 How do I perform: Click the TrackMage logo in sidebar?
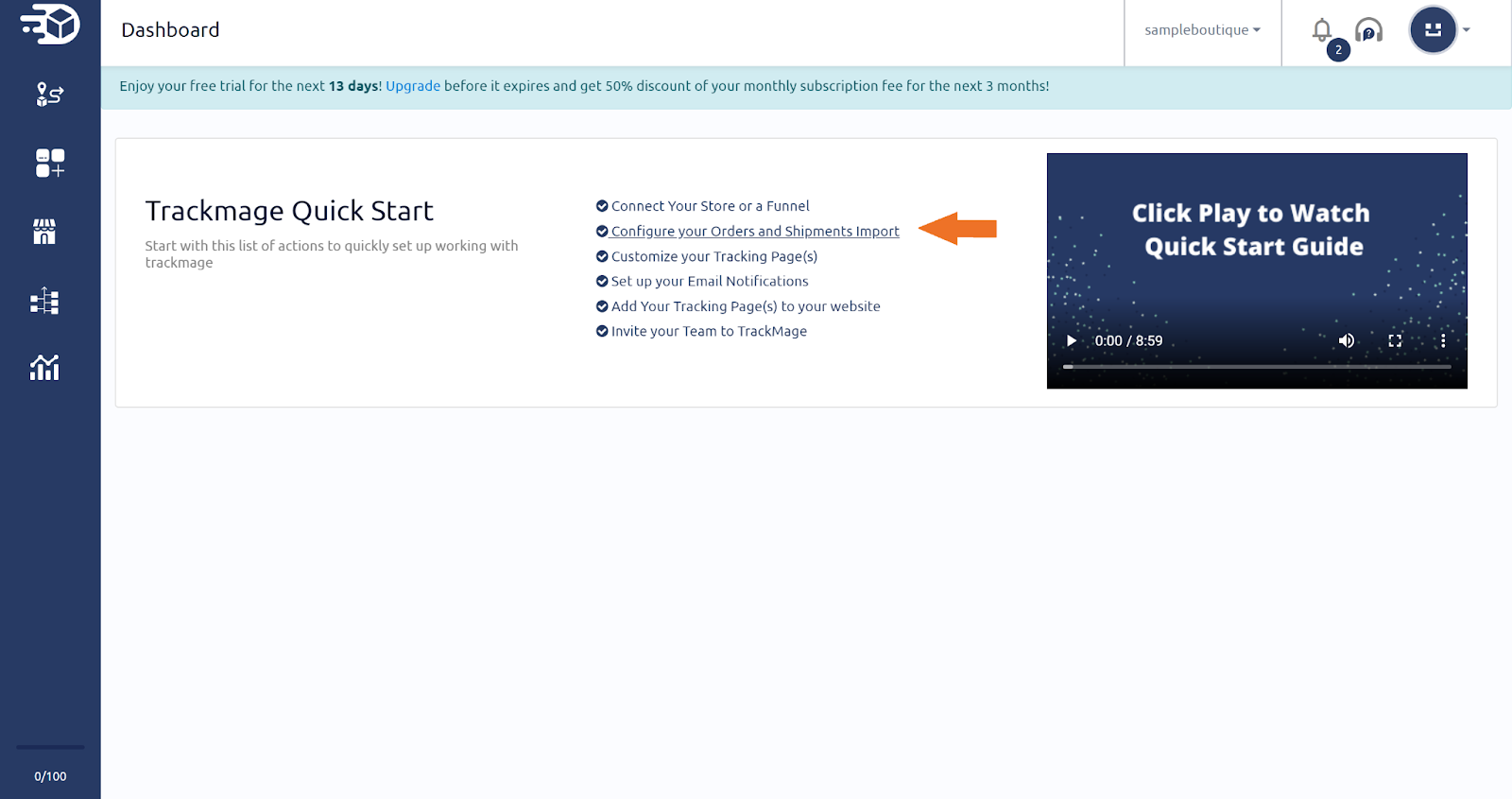pyautogui.click(x=50, y=24)
